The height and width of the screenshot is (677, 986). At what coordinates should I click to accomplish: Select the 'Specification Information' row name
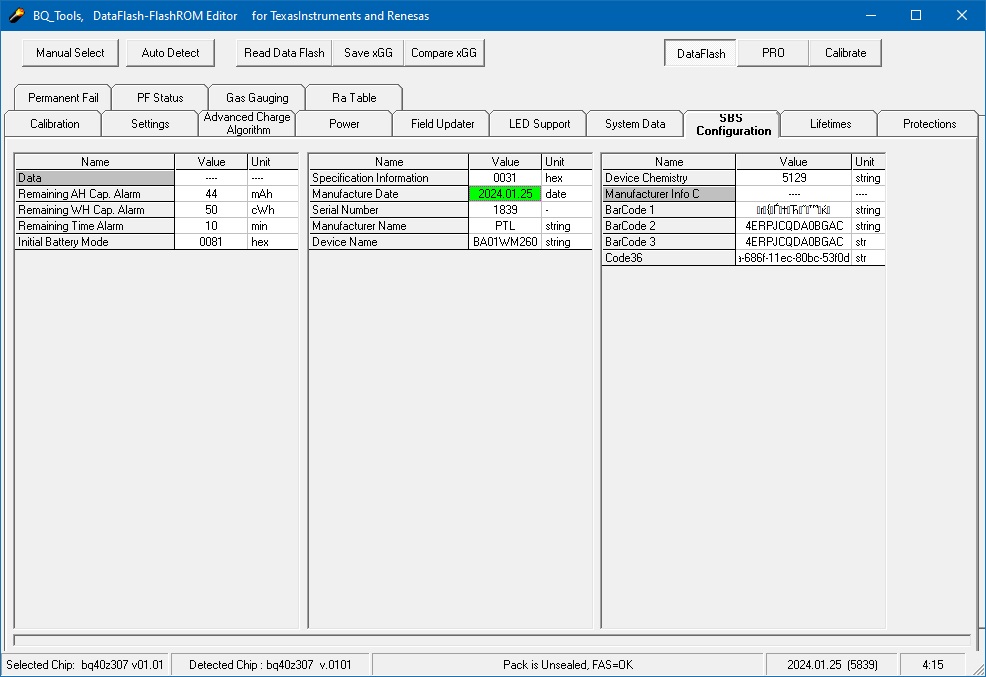click(389, 178)
